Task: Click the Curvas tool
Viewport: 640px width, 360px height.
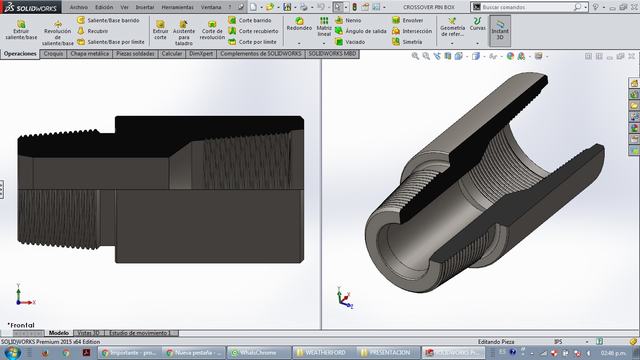Action: tap(478, 24)
